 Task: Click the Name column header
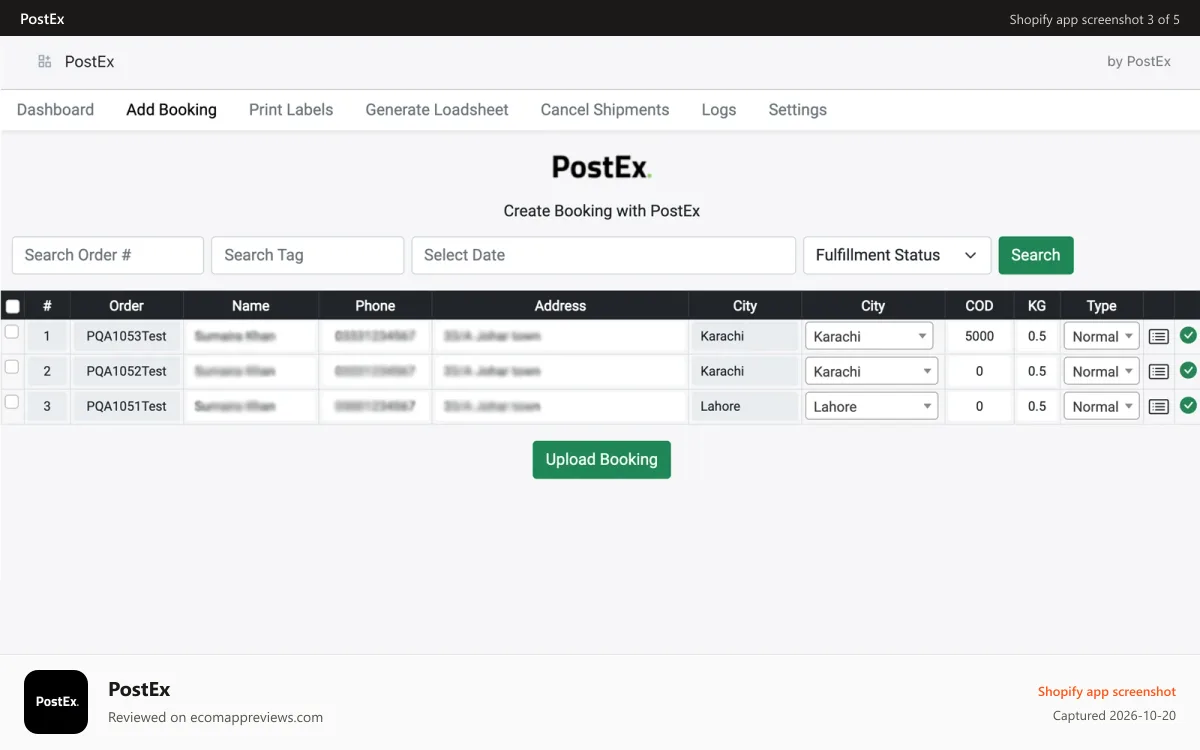tap(251, 306)
